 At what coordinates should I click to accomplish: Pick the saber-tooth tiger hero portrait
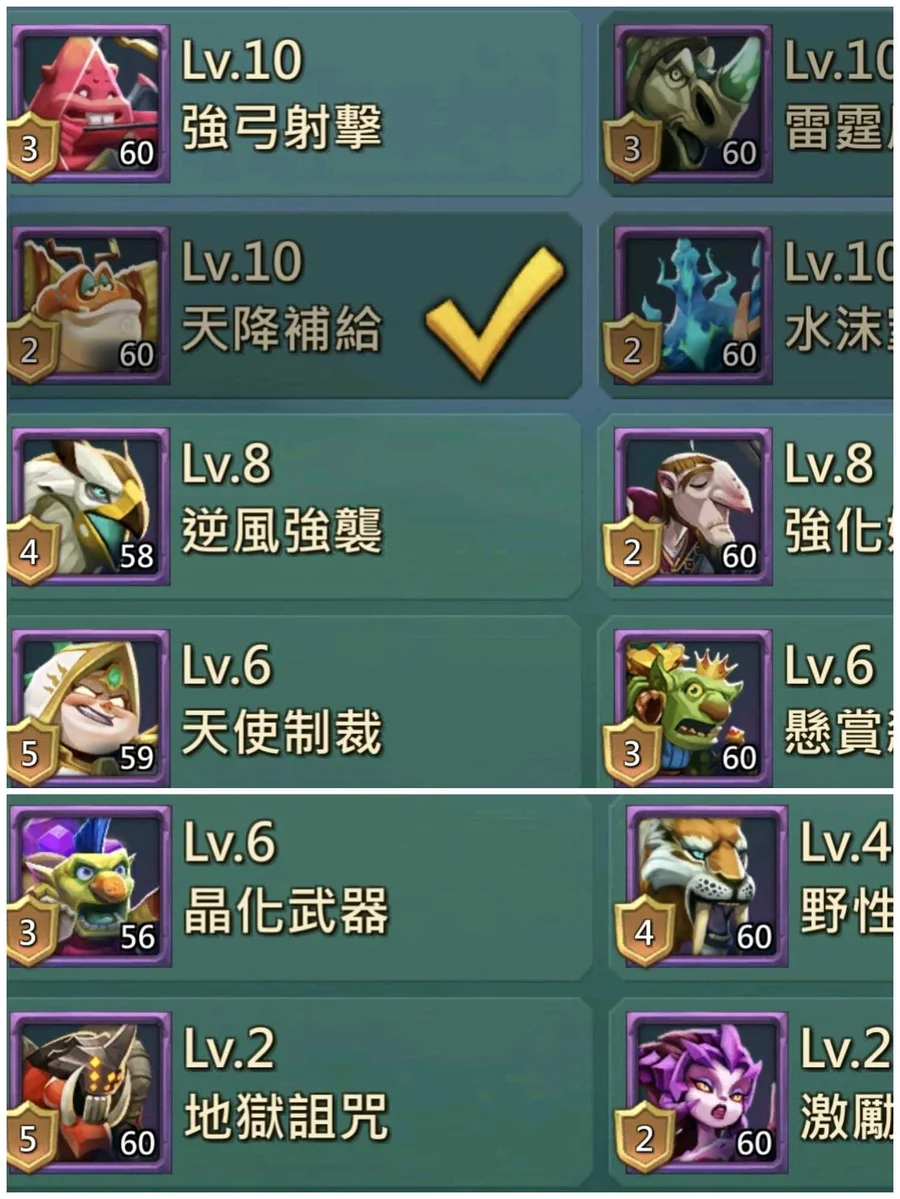(707, 885)
